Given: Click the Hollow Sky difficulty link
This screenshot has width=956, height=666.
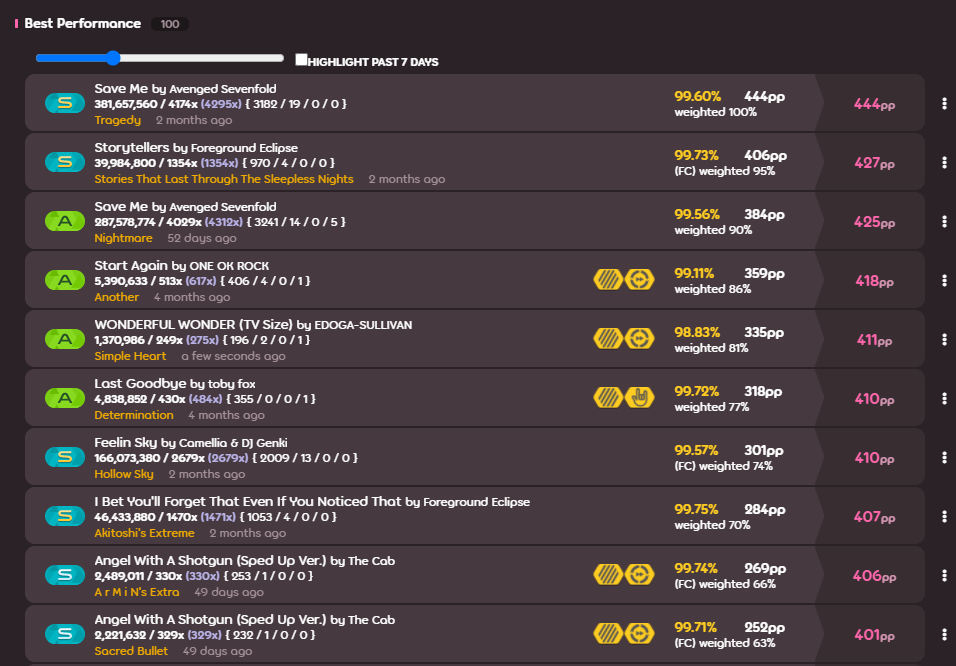Looking at the screenshot, I should (x=124, y=474).
